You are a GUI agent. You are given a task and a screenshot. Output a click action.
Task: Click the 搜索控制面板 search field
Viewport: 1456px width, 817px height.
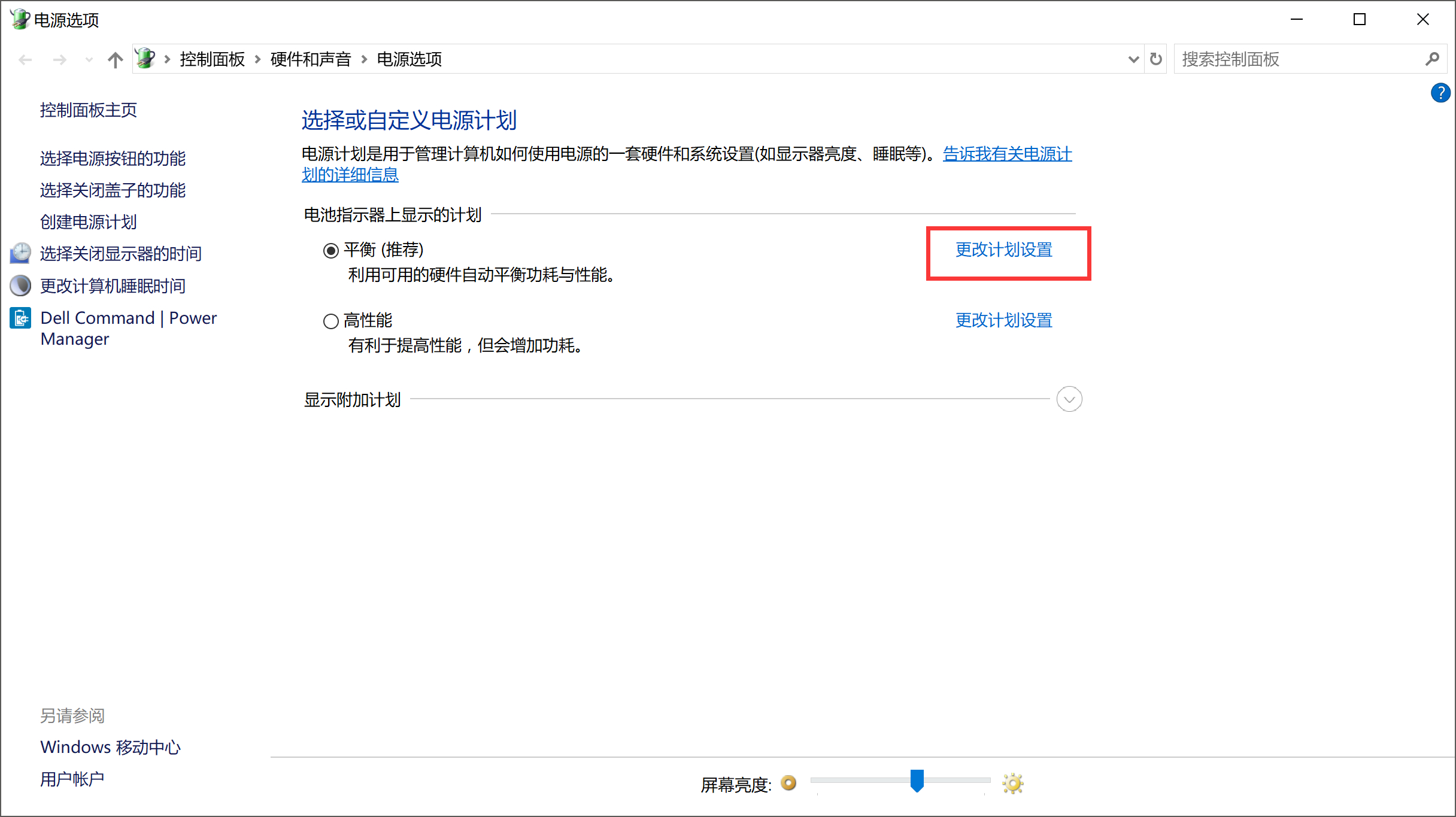1299,59
